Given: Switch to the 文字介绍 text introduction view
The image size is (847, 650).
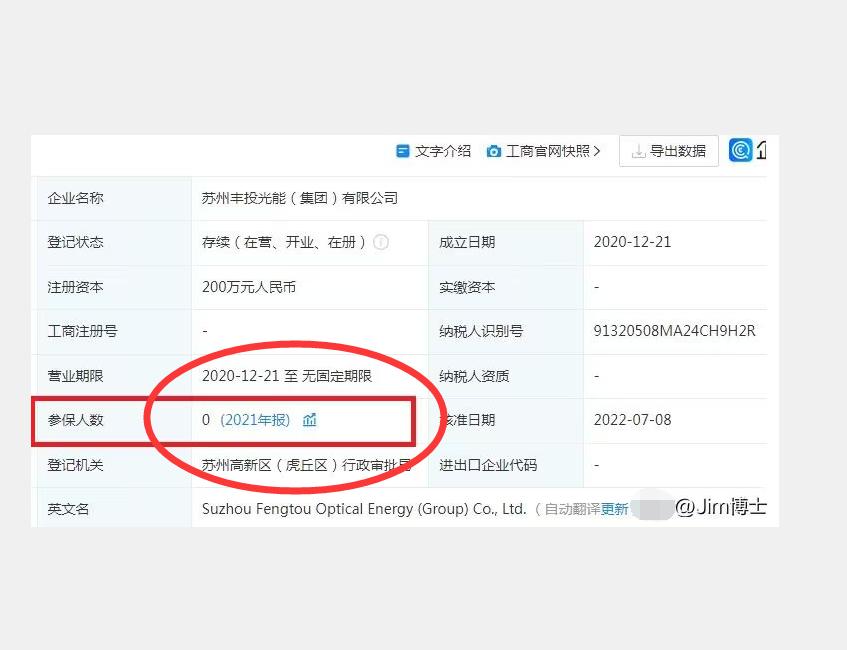Looking at the screenshot, I should (441, 152).
